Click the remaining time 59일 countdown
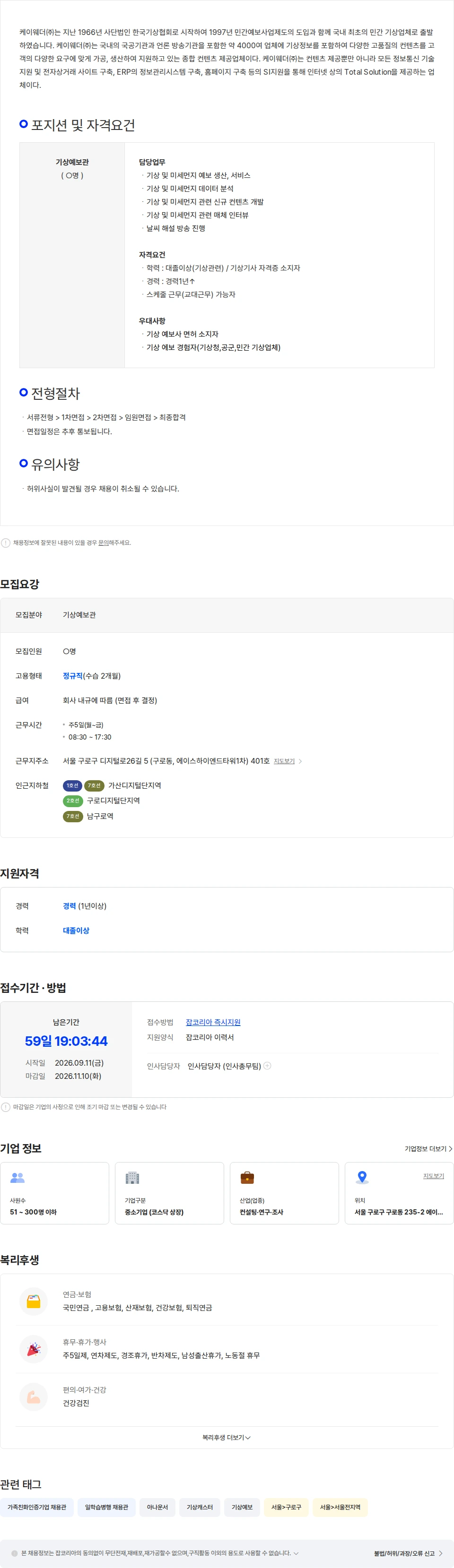The width and height of the screenshot is (454, 1568). pos(66,1041)
